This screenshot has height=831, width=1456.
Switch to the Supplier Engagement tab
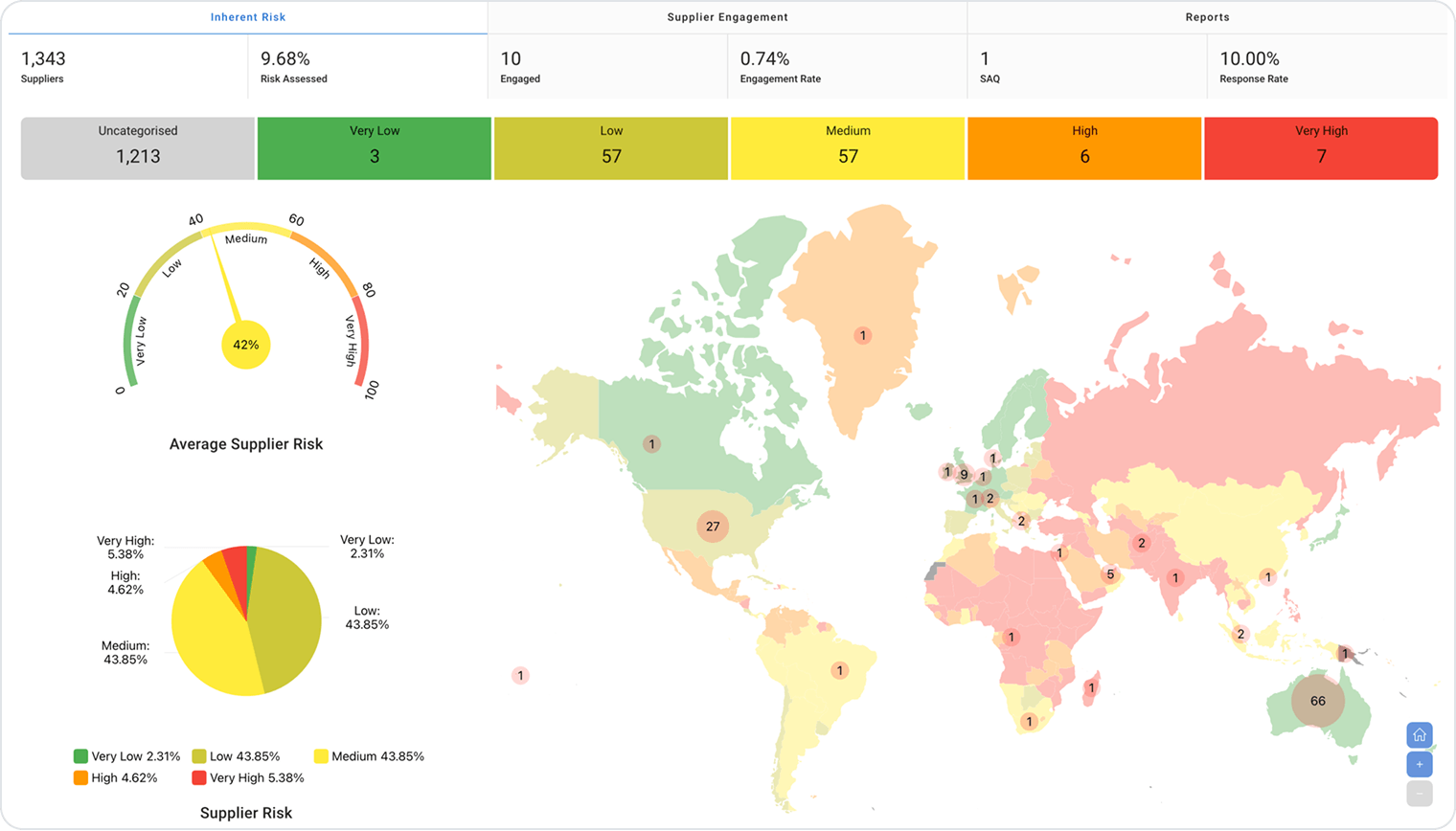[x=727, y=16]
